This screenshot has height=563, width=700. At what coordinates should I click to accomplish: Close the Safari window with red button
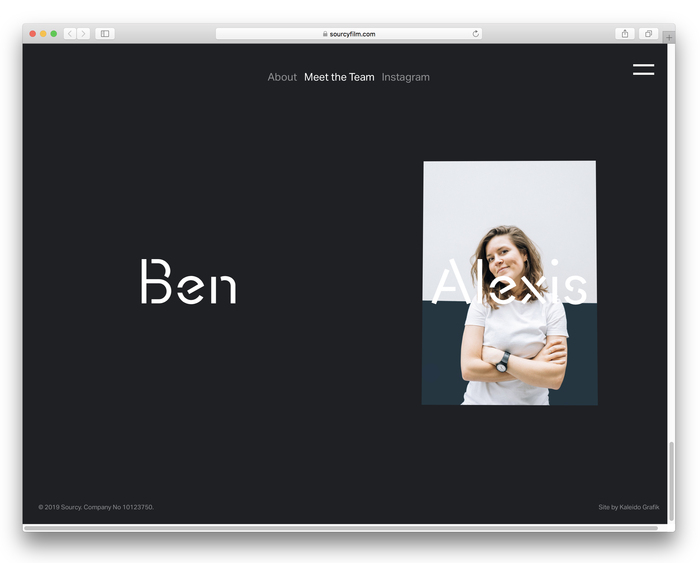(x=32, y=34)
